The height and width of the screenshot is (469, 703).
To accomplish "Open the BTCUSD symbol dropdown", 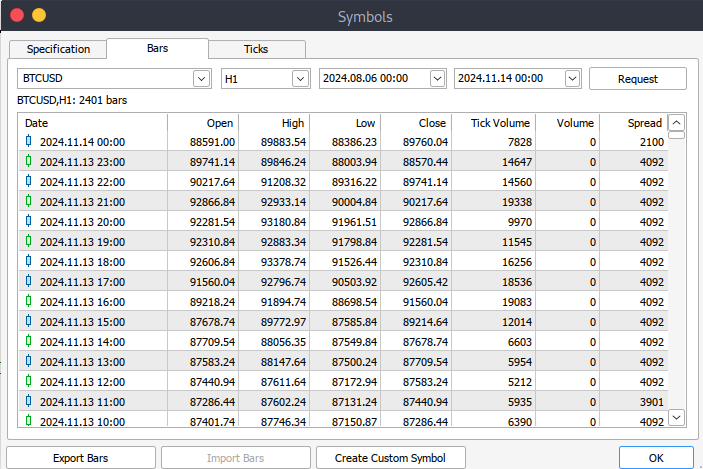I will pos(200,78).
